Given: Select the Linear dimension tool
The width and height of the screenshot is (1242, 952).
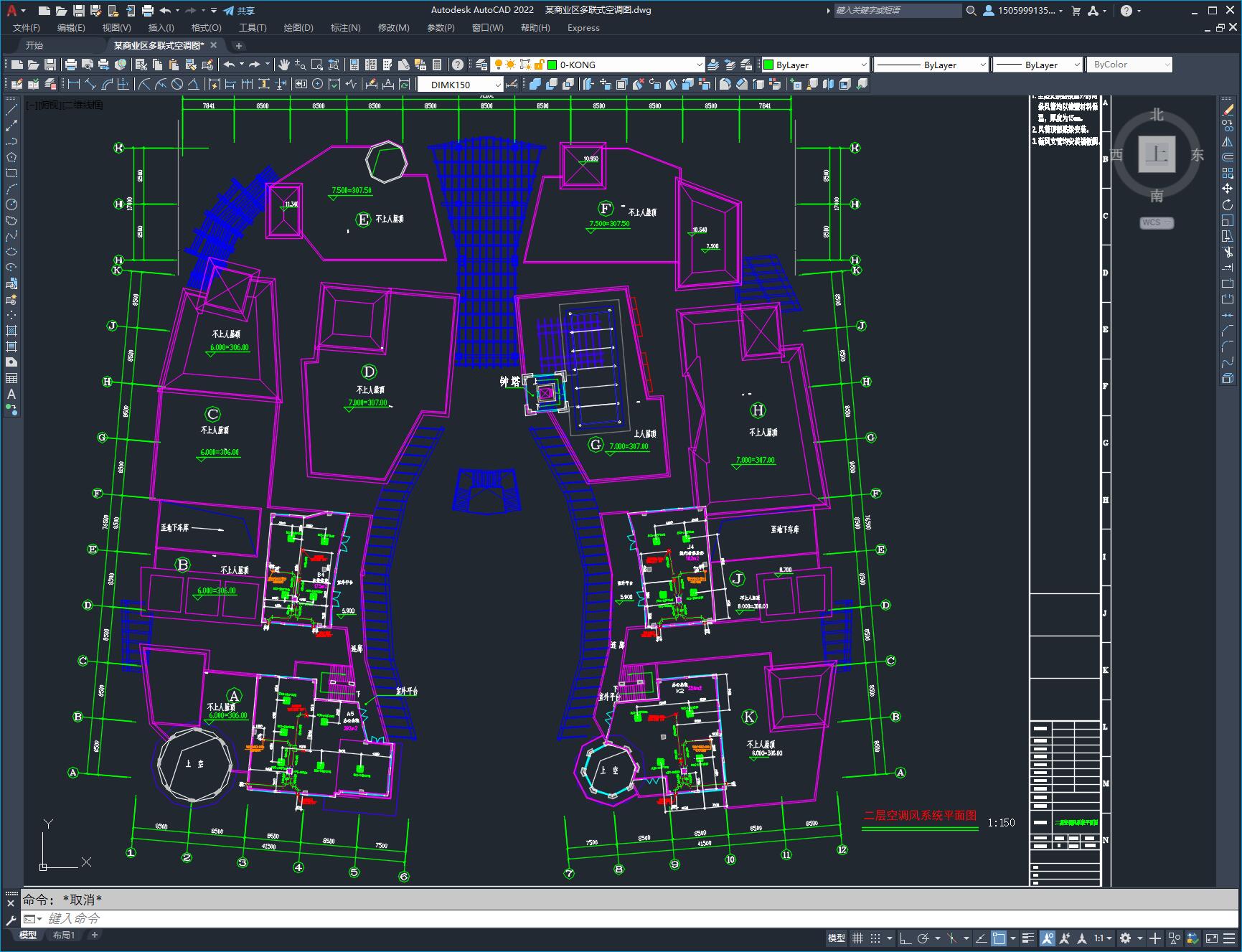Looking at the screenshot, I should (74, 84).
